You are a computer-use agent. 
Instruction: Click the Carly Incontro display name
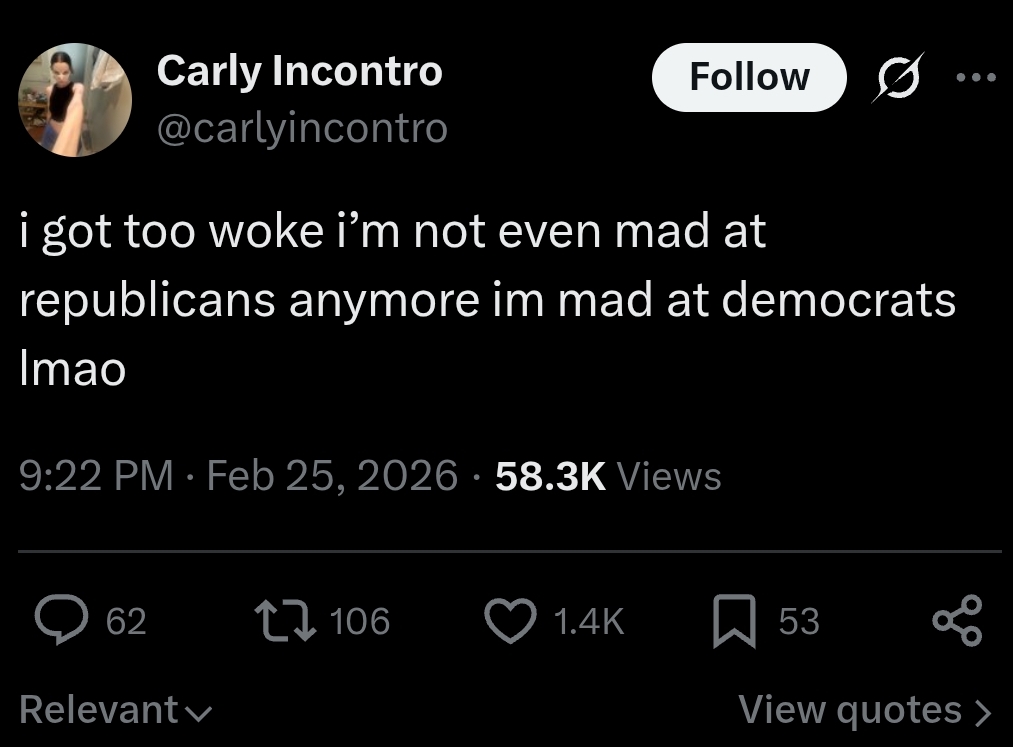pyautogui.click(x=299, y=70)
